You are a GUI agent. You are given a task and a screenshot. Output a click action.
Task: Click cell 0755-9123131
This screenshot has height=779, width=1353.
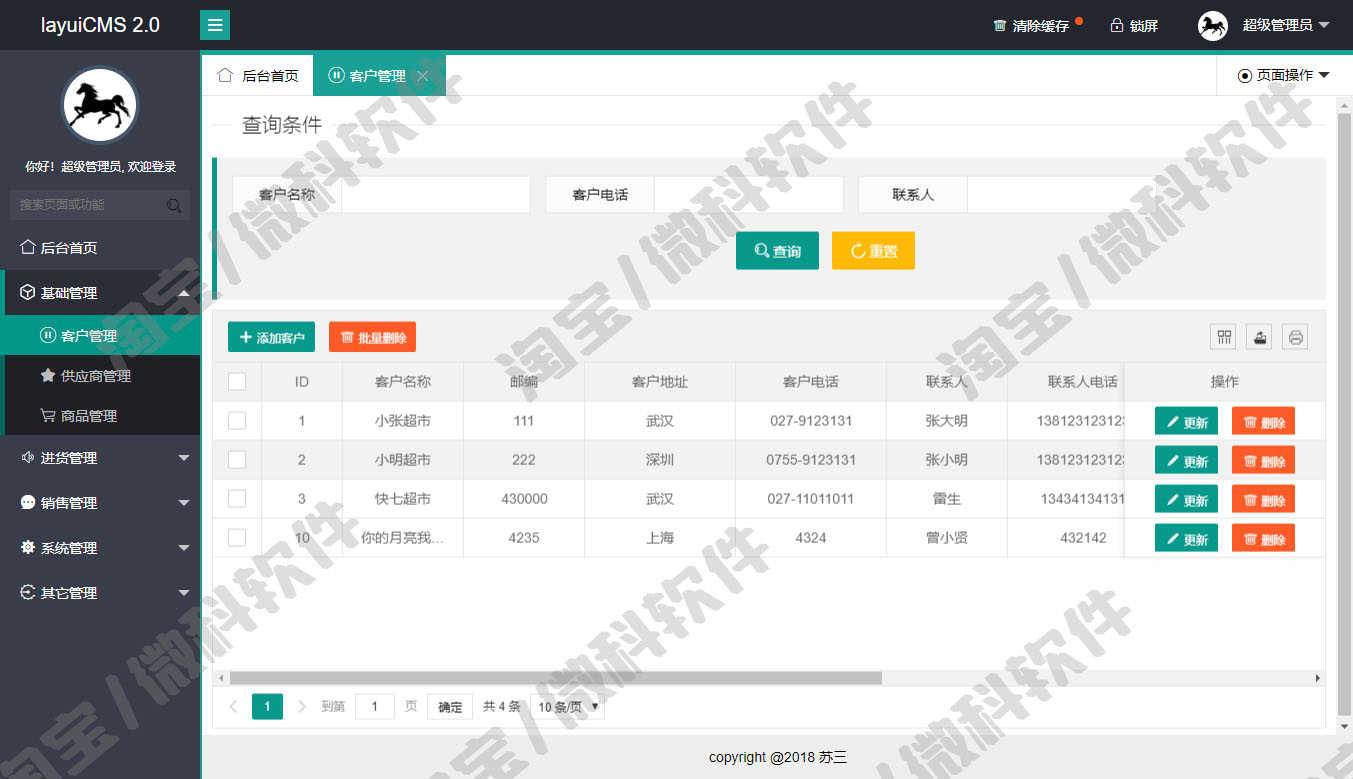pyautogui.click(x=811, y=460)
